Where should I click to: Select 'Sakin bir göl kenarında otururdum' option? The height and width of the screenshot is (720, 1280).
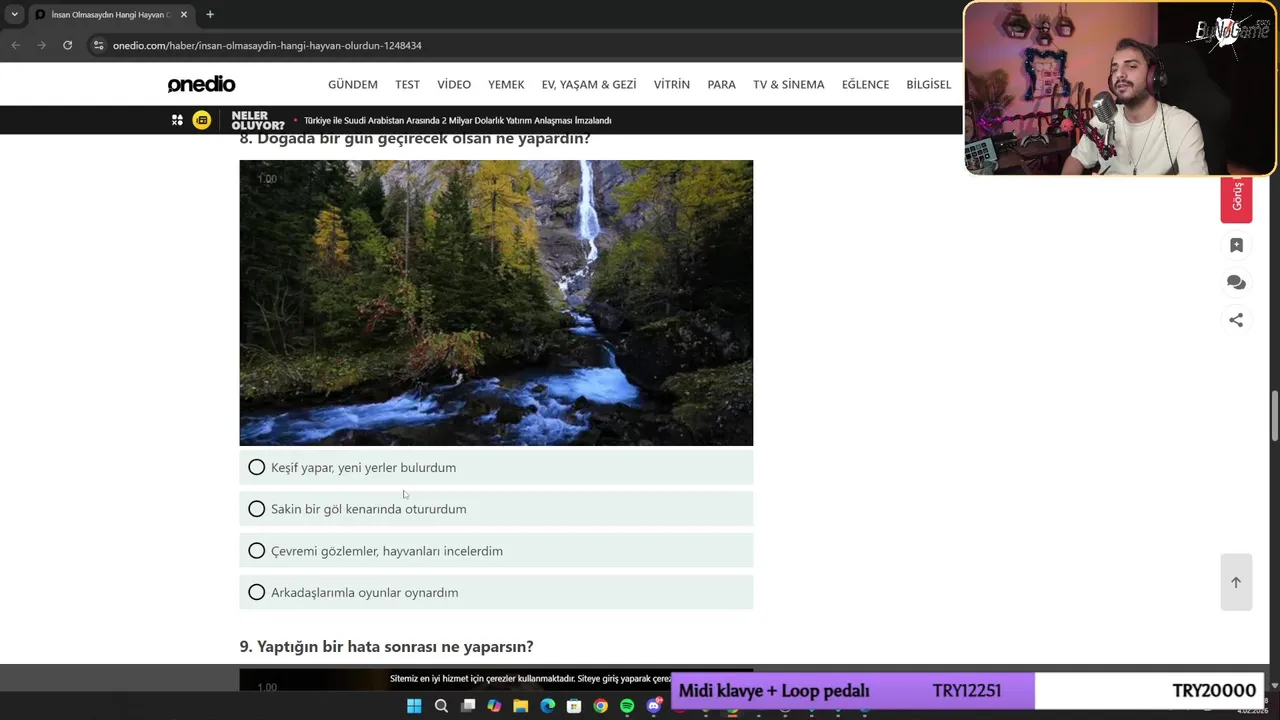point(496,509)
